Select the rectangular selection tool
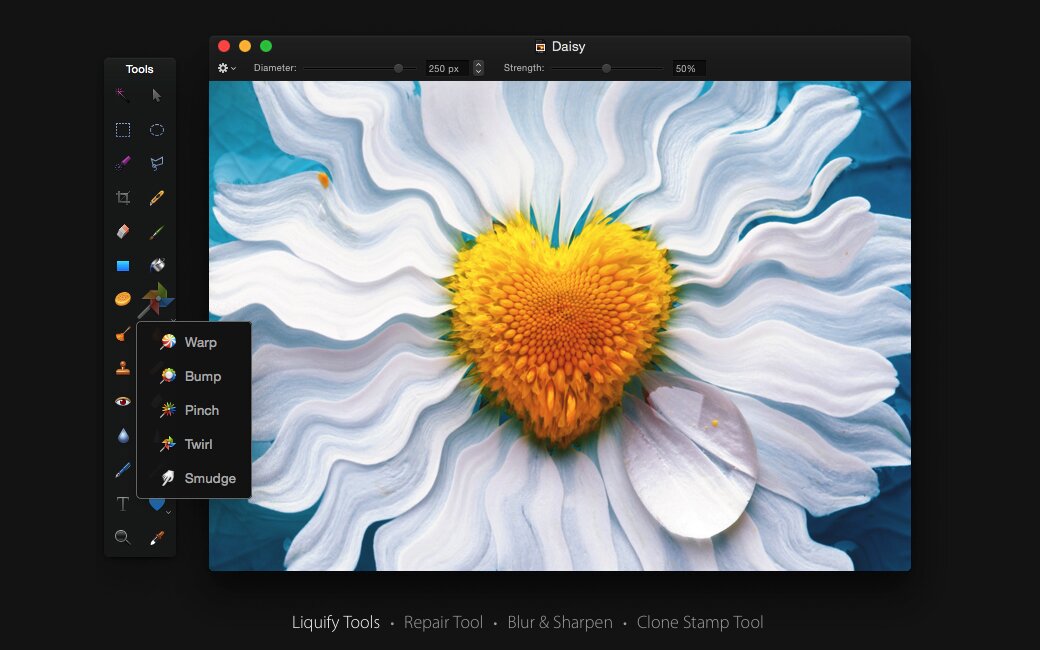1040x650 pixels. pyautogui.click(x=123, y=129)
